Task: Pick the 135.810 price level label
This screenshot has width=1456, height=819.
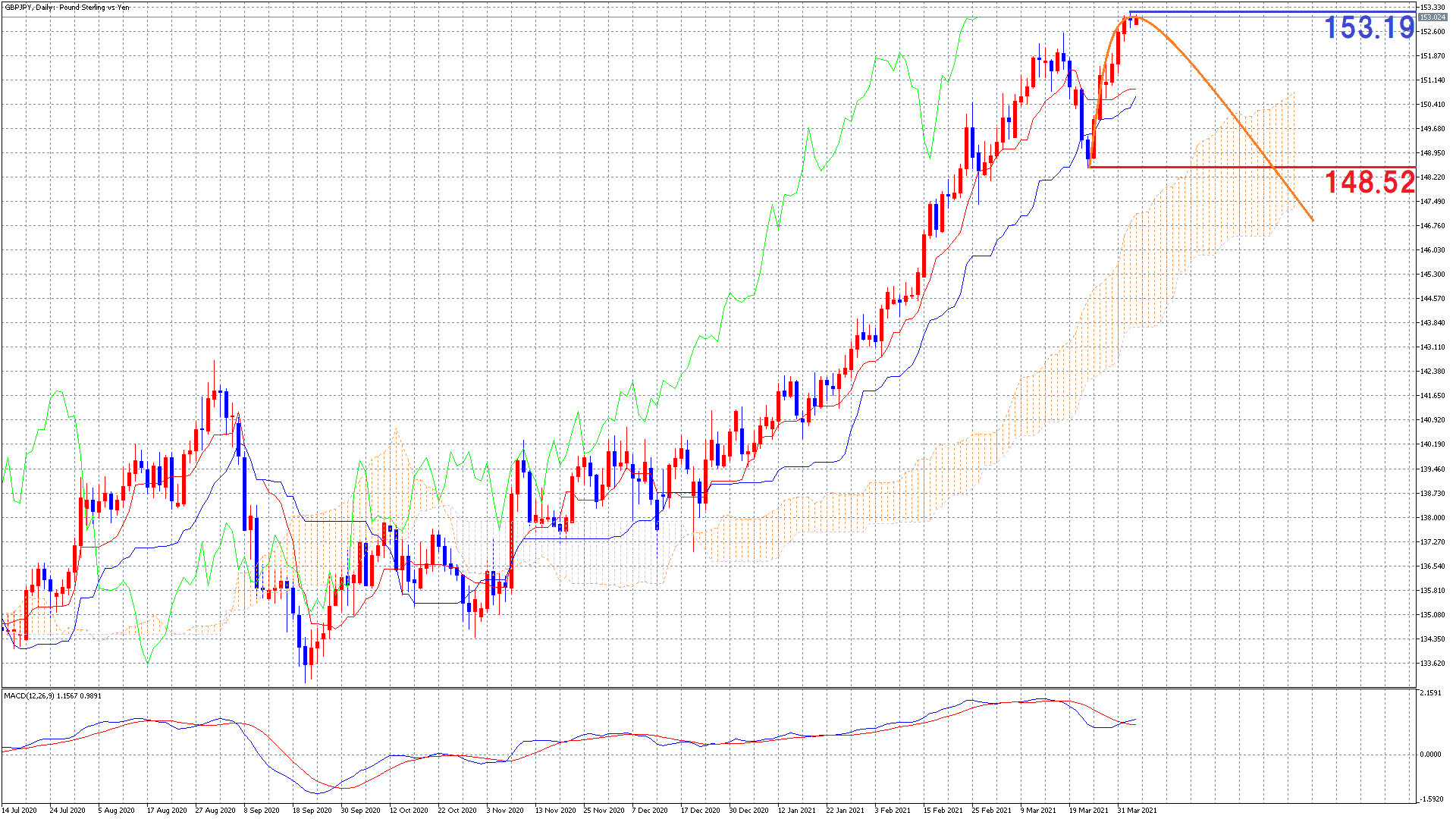Action: tap(1432, 591)
